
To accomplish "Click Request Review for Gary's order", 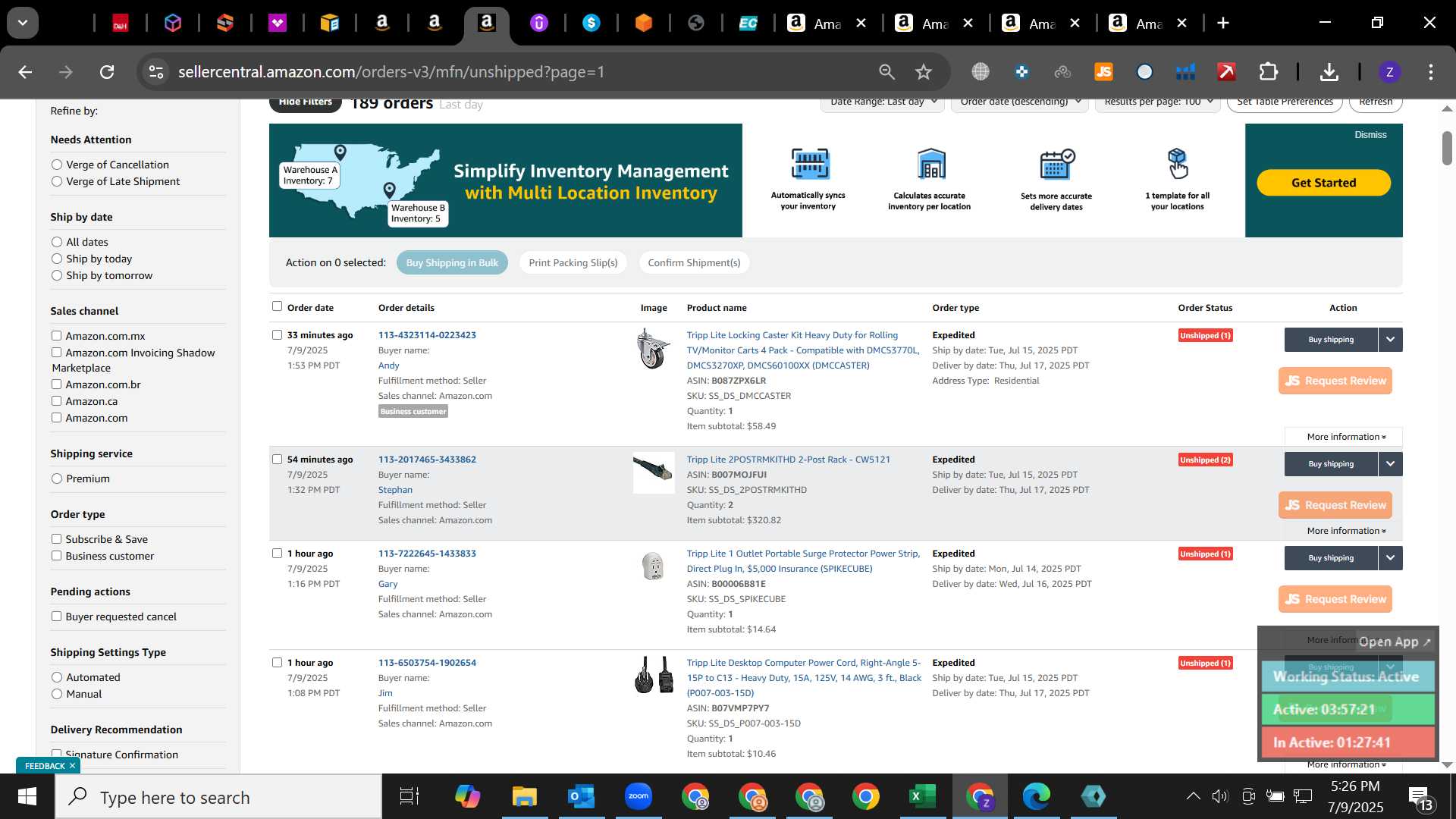I will point(1335,599).
